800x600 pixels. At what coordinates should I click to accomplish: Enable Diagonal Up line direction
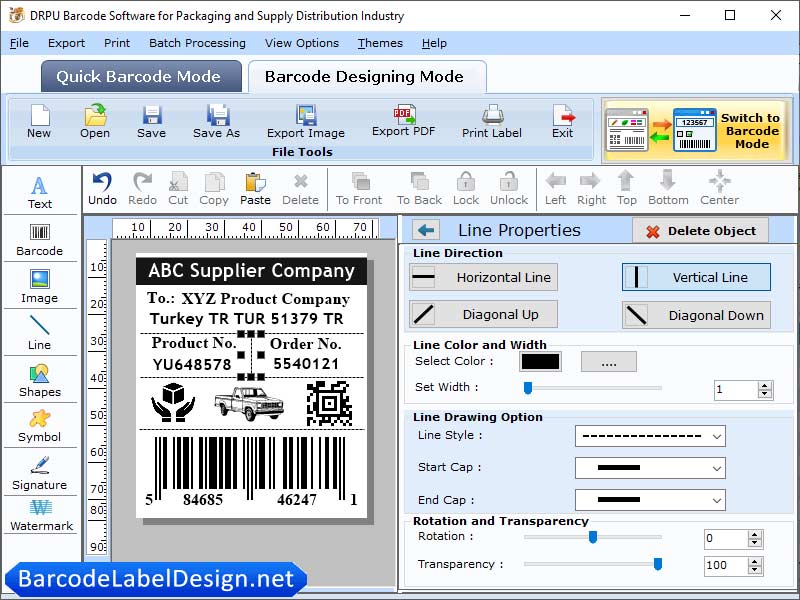pyautogui.click(x=482, y=314)
